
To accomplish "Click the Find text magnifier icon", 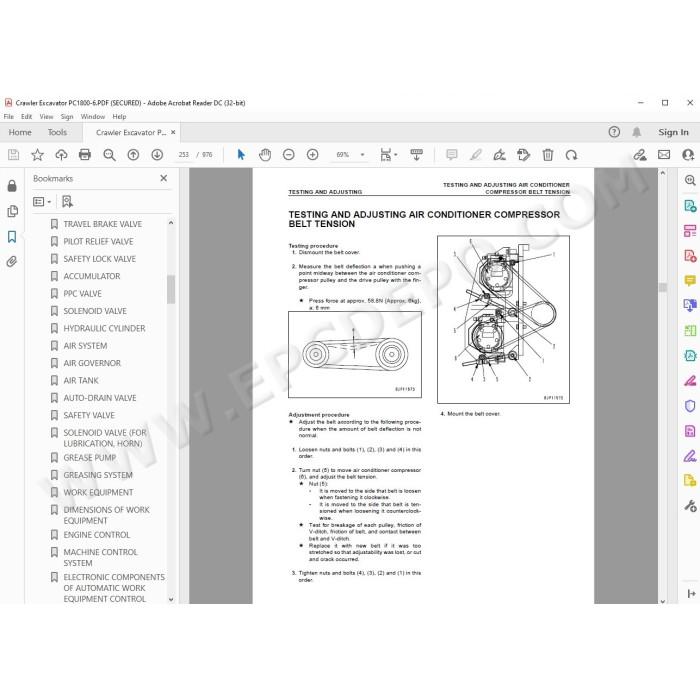I will point(109,155).
